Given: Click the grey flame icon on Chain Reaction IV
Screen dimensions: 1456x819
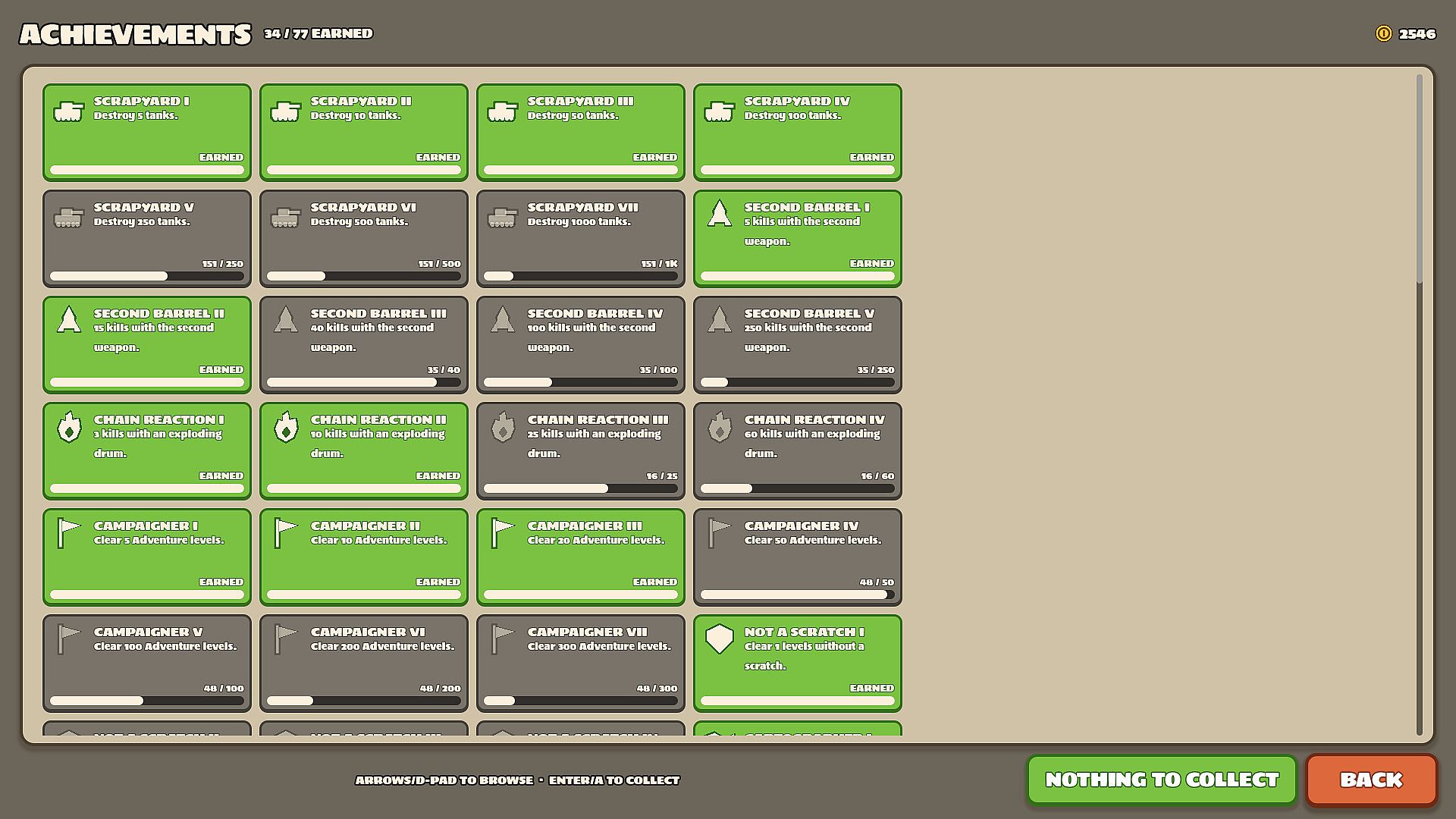Looking at the screenshot, I should 720,427.
